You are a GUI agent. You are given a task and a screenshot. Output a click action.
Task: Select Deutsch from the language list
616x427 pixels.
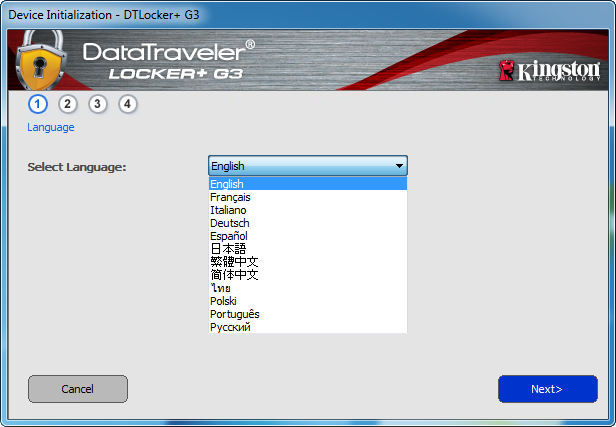point(308,223)
